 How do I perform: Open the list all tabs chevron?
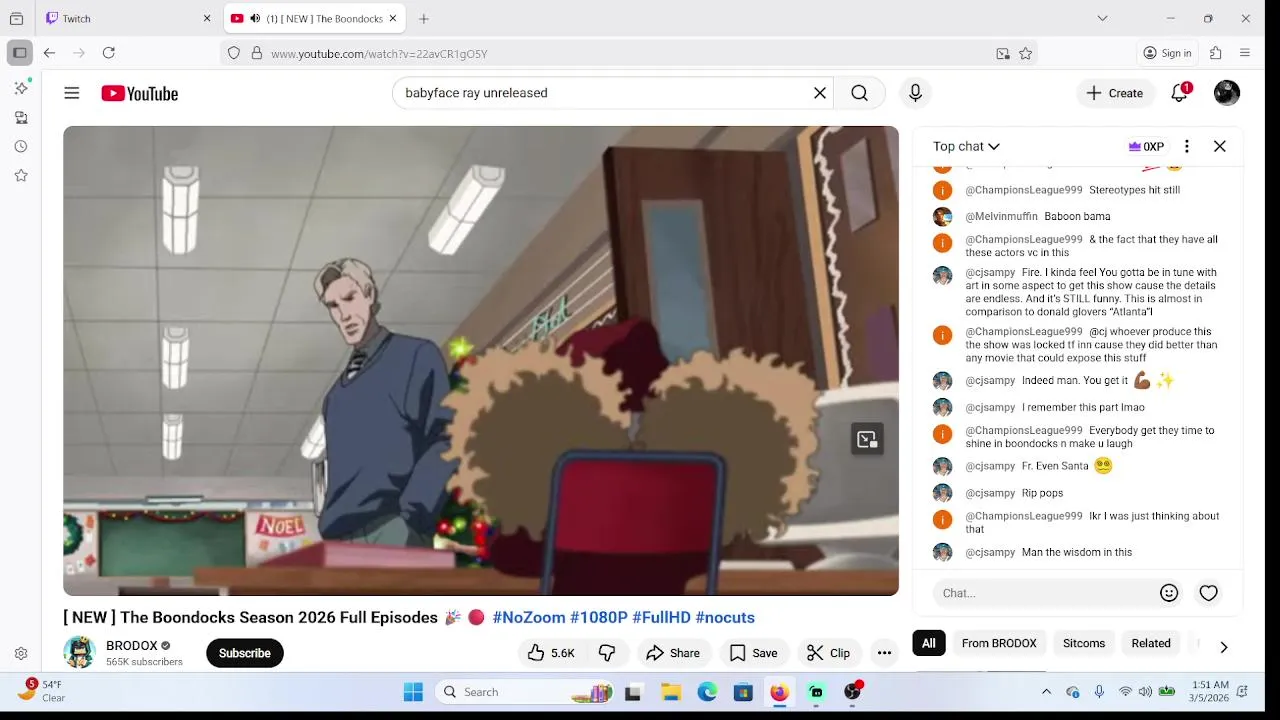coord(1102,18)
